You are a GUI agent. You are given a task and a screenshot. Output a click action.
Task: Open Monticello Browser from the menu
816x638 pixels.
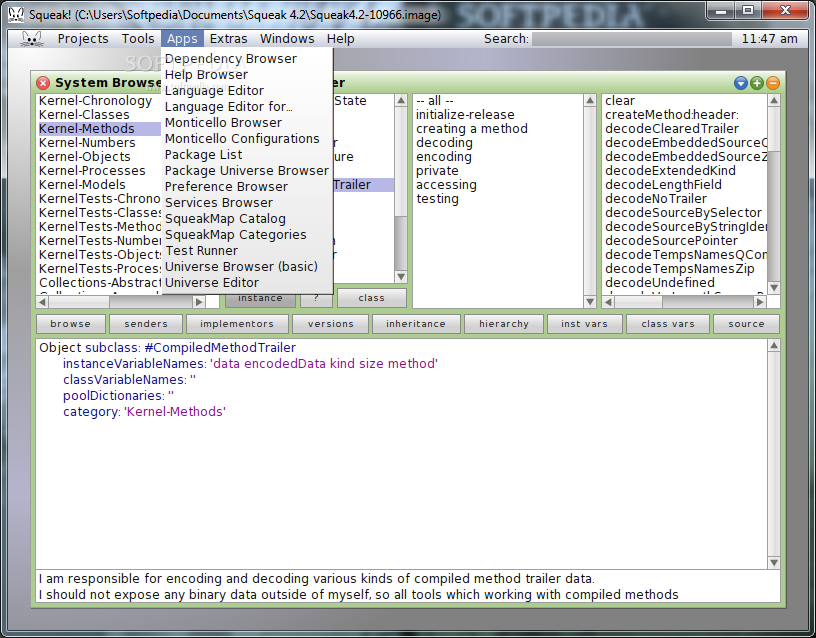point(247,123)
